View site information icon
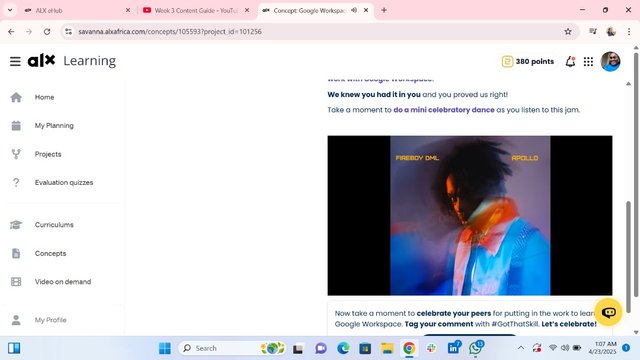 tap(69, 31)
